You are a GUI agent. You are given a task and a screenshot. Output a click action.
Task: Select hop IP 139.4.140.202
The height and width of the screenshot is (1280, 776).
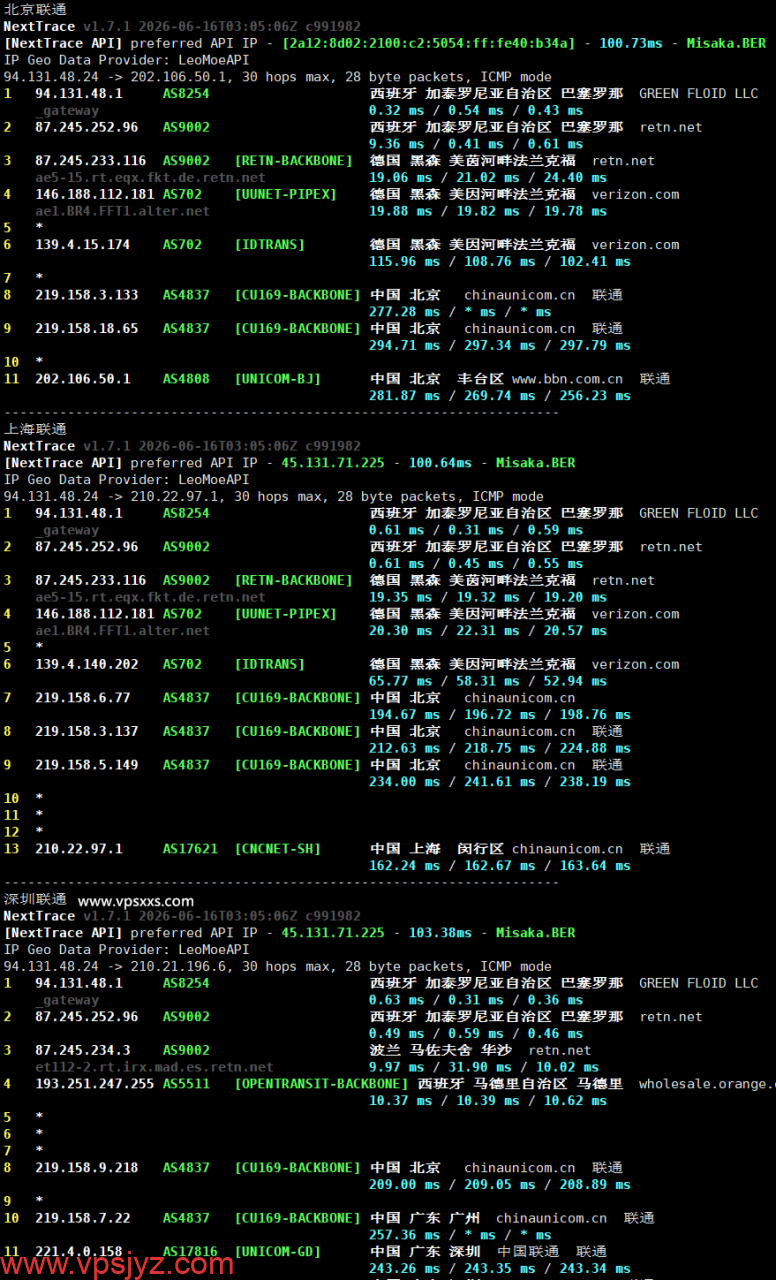(x=87, y=664)
